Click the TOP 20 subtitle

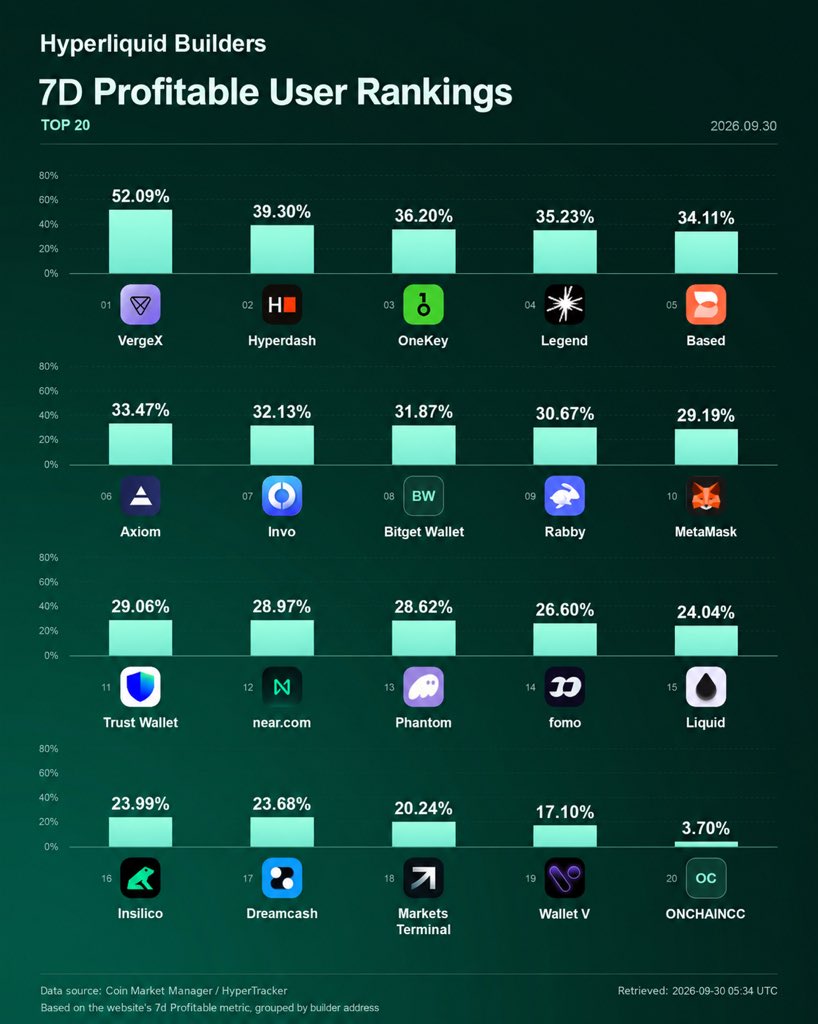(x=65, y=125)
